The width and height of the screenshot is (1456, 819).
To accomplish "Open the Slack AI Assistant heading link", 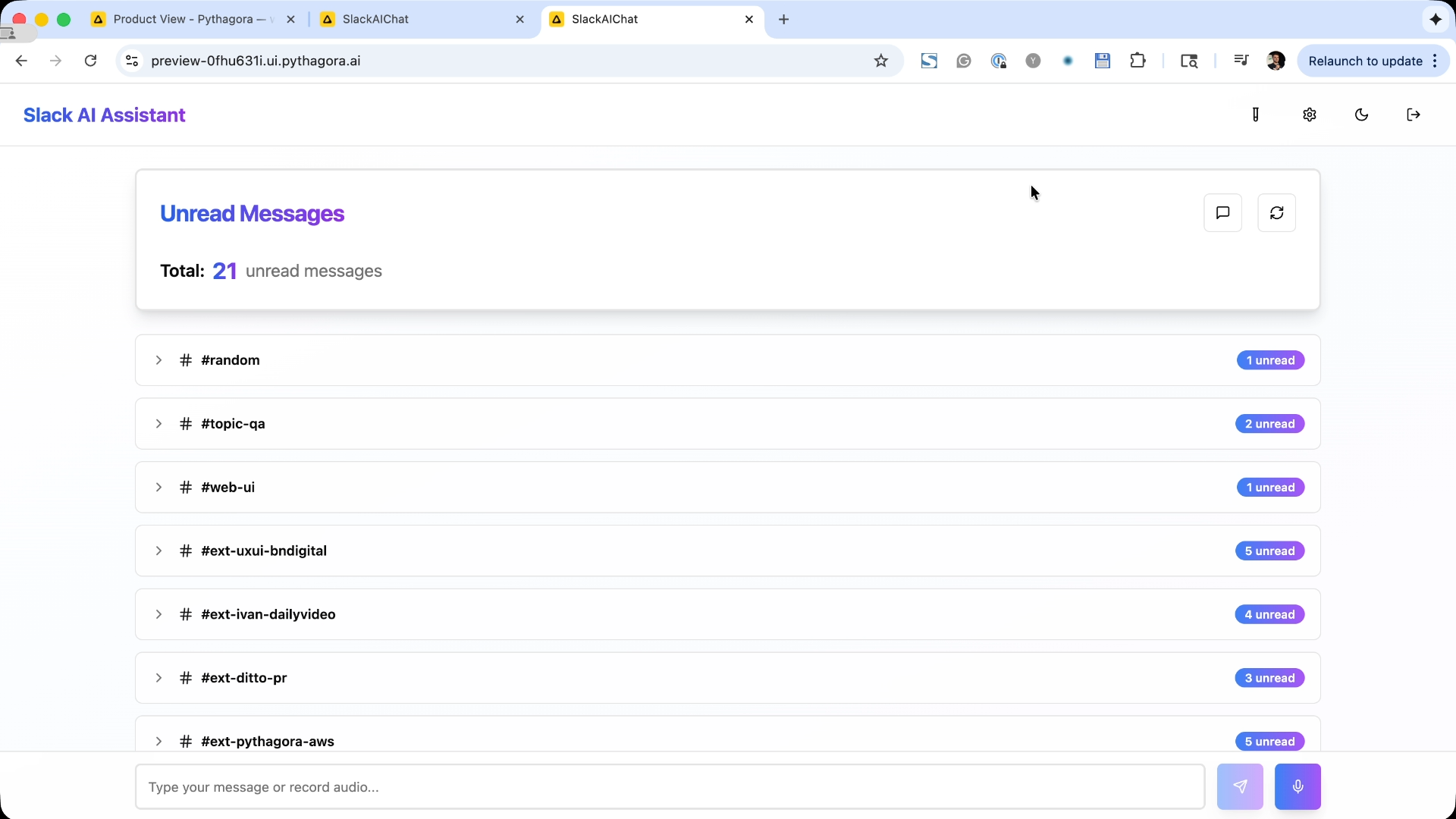I will coord(104,115).
